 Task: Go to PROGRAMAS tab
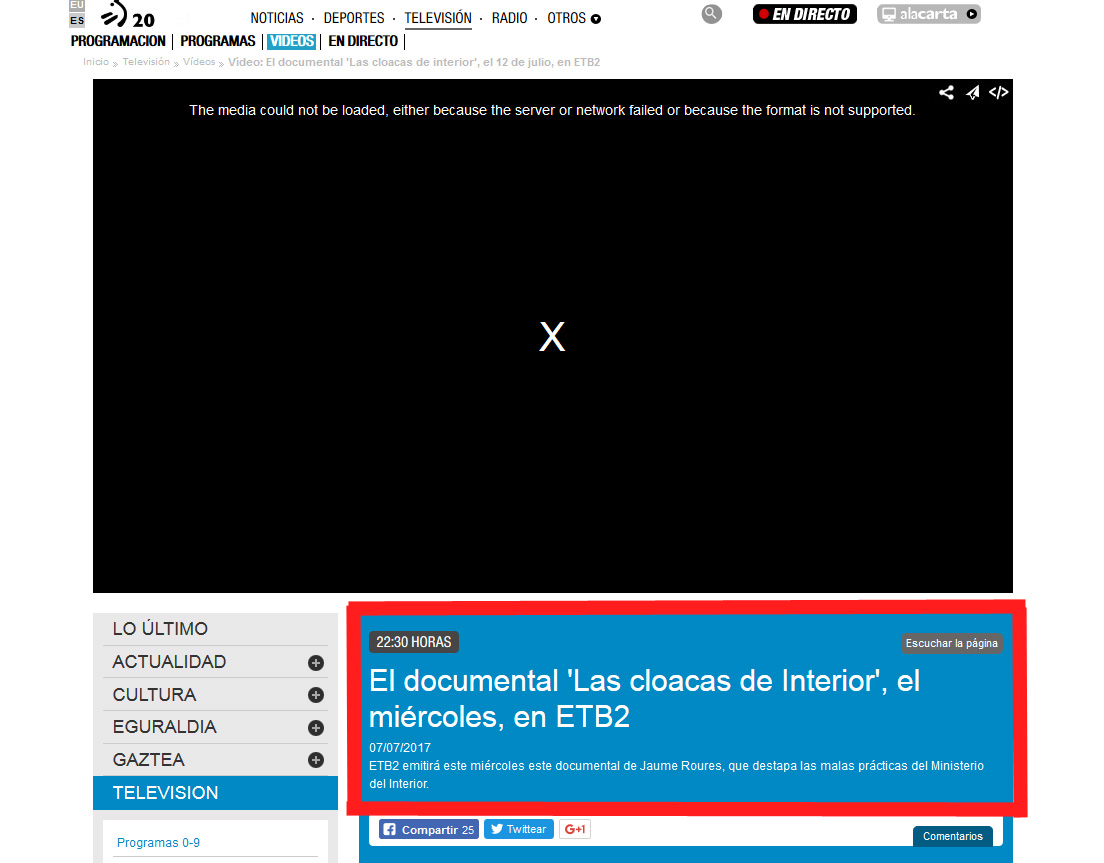click(x=218, y=41)
